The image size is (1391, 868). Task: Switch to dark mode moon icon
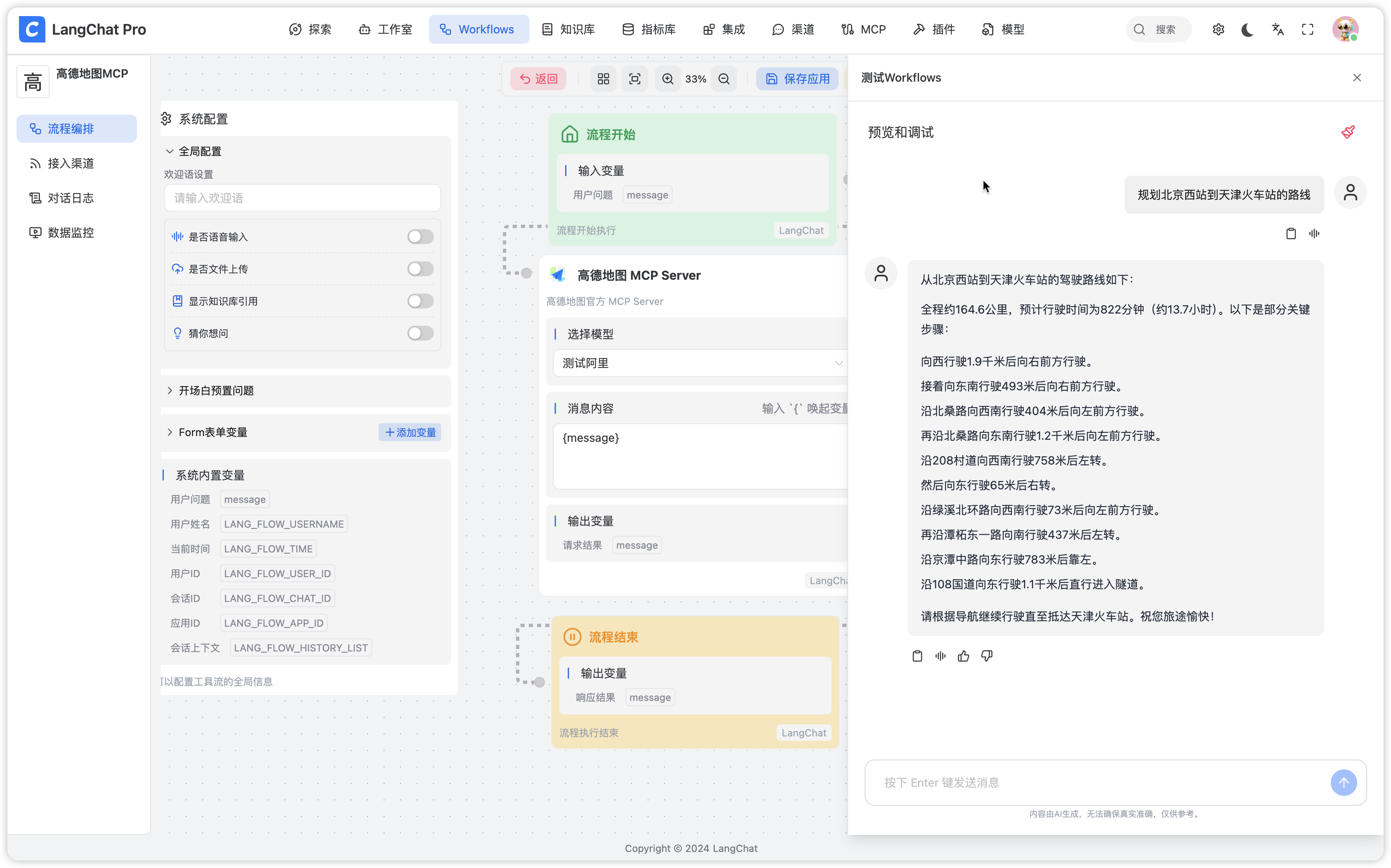(x=1247, y=29)
